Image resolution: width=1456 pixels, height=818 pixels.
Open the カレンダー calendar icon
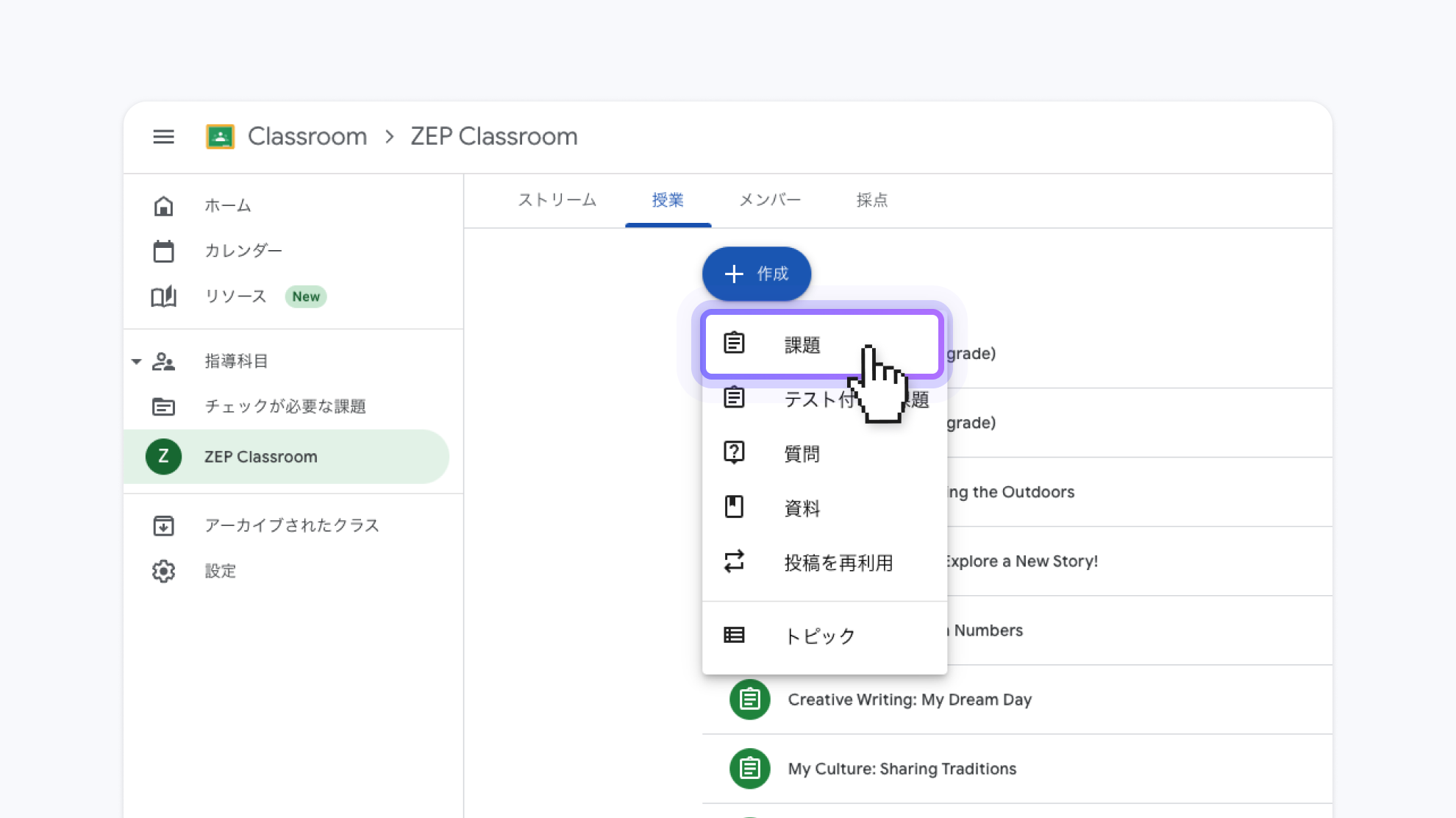[163, 252]
